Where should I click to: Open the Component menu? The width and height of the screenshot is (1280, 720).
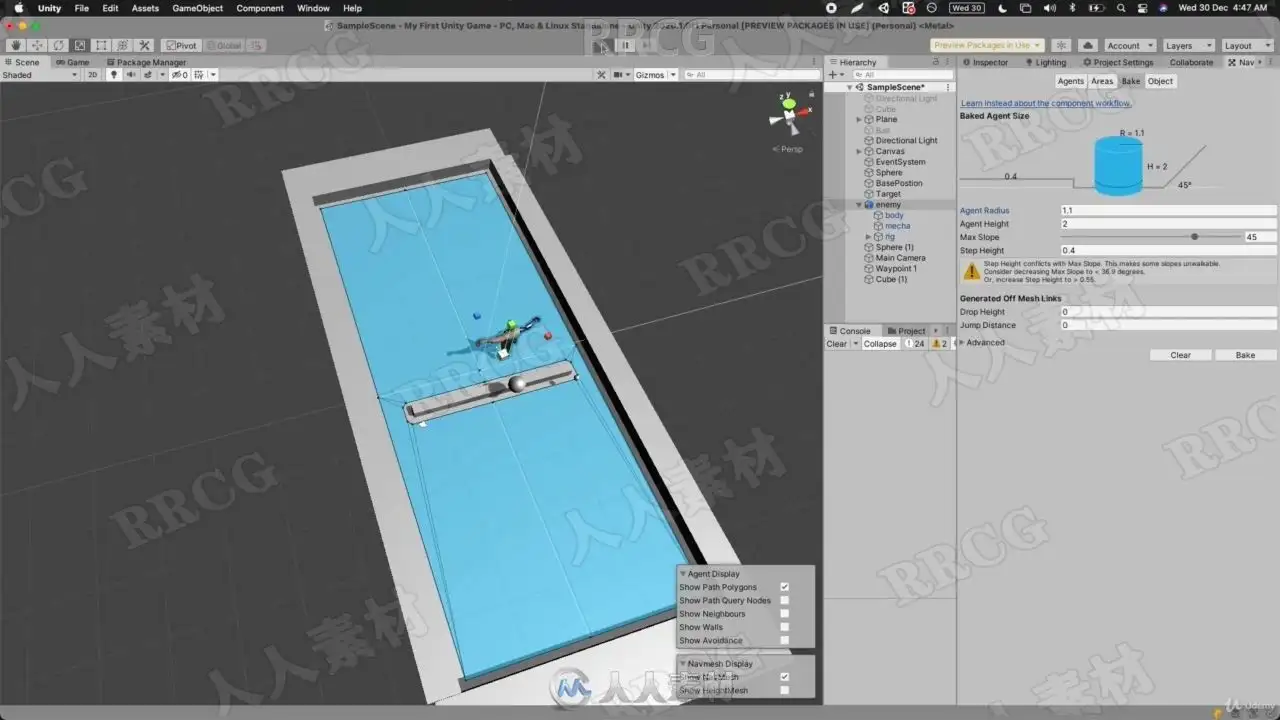pos(260,8)
